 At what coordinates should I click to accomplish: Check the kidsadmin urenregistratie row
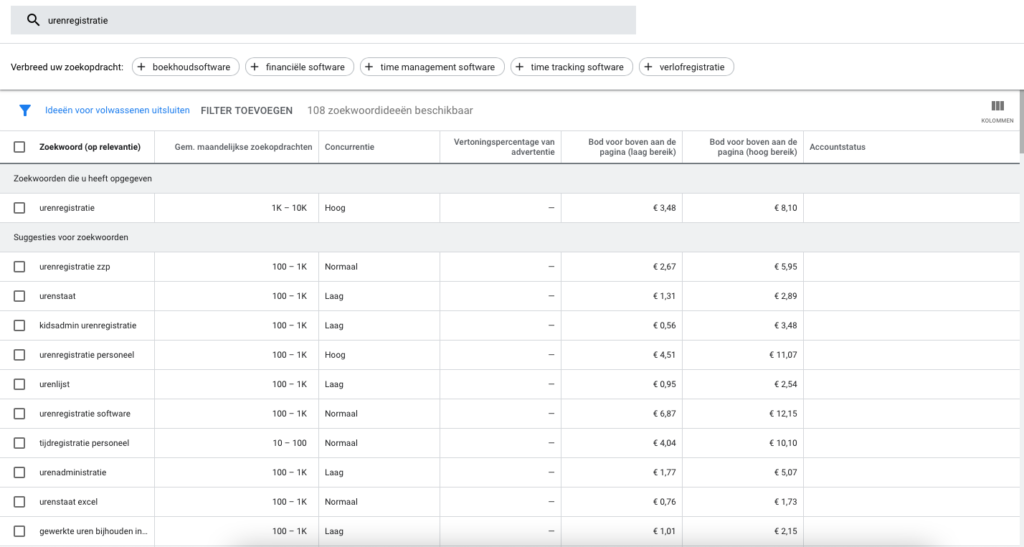(20, 325)
